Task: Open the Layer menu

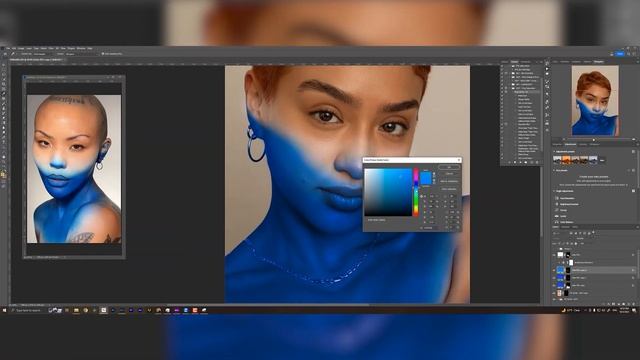Action: (29, 49)
